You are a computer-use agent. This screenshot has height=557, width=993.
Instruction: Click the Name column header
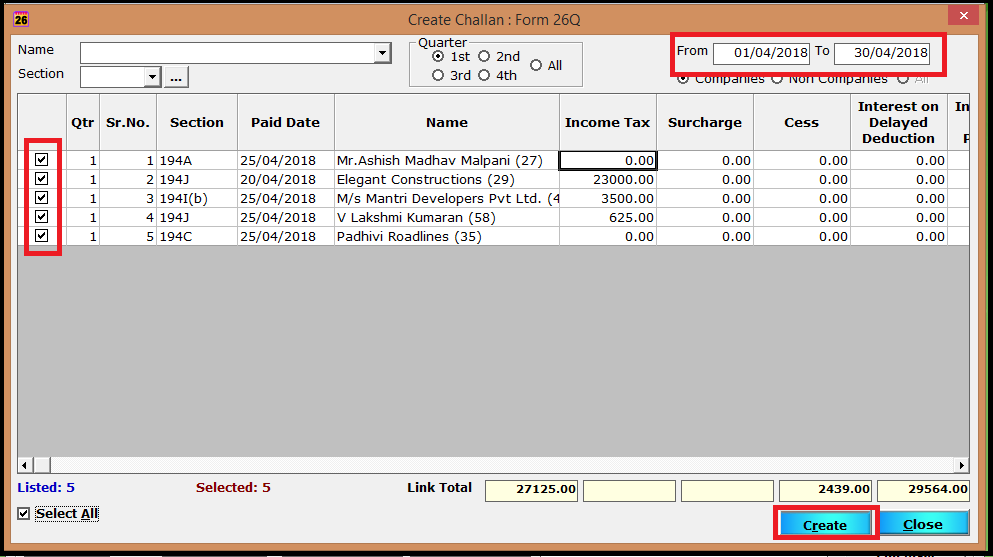tap(446, 122)
